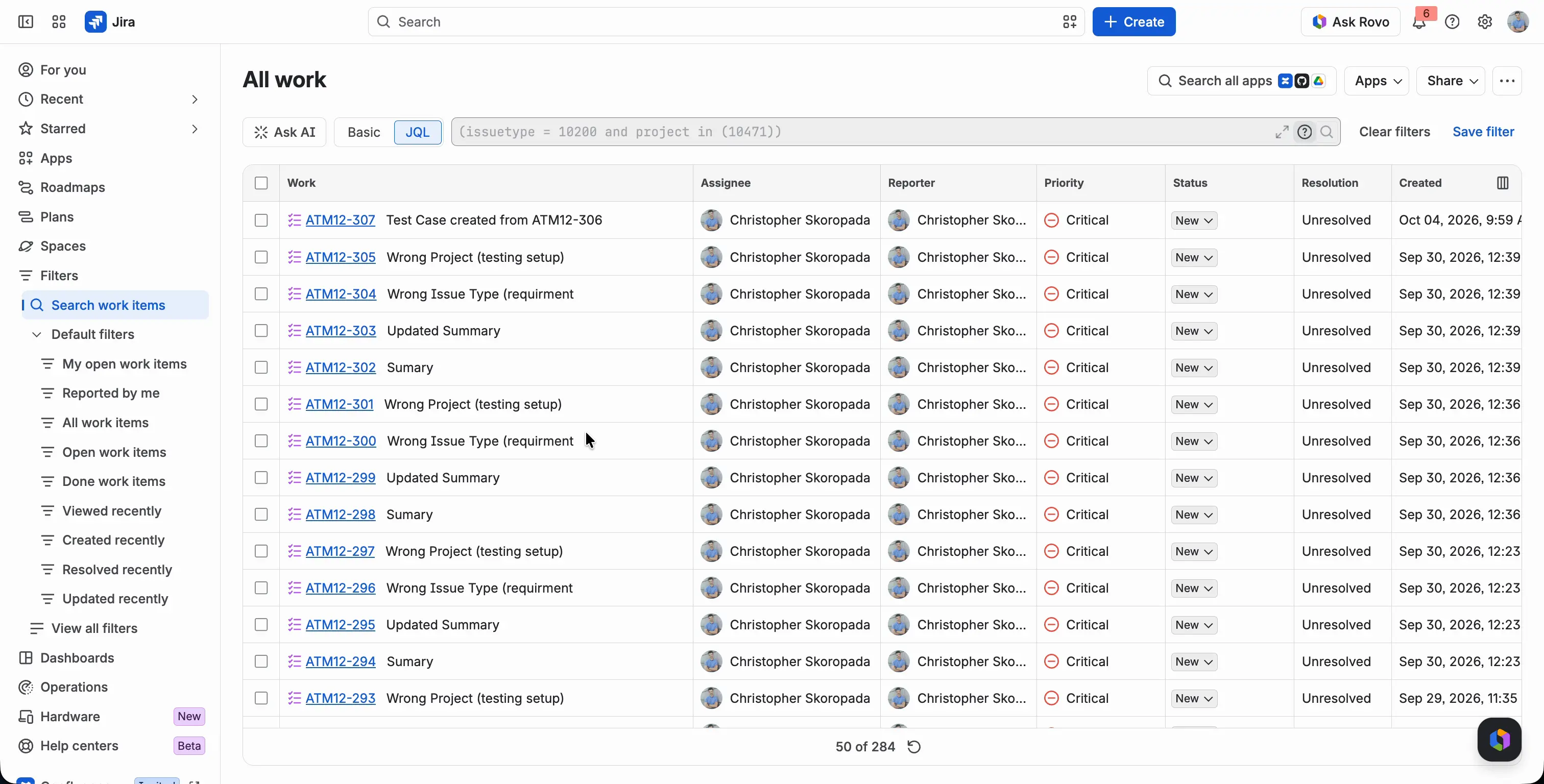Open the settings gear icon
Image resolution: width=1544 pixels, height=784 pixels.
[x=1485, y=22]
